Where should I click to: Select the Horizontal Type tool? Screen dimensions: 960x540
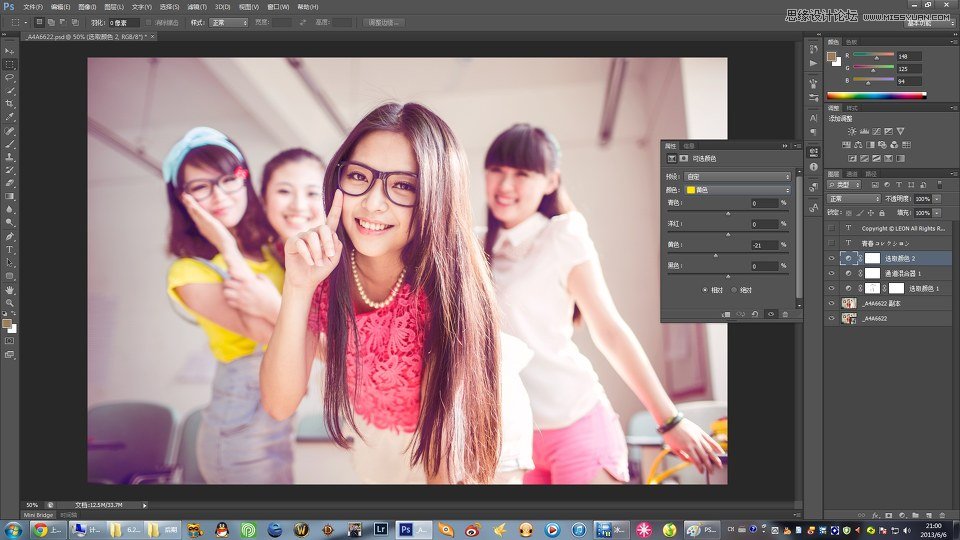point(10,250)
